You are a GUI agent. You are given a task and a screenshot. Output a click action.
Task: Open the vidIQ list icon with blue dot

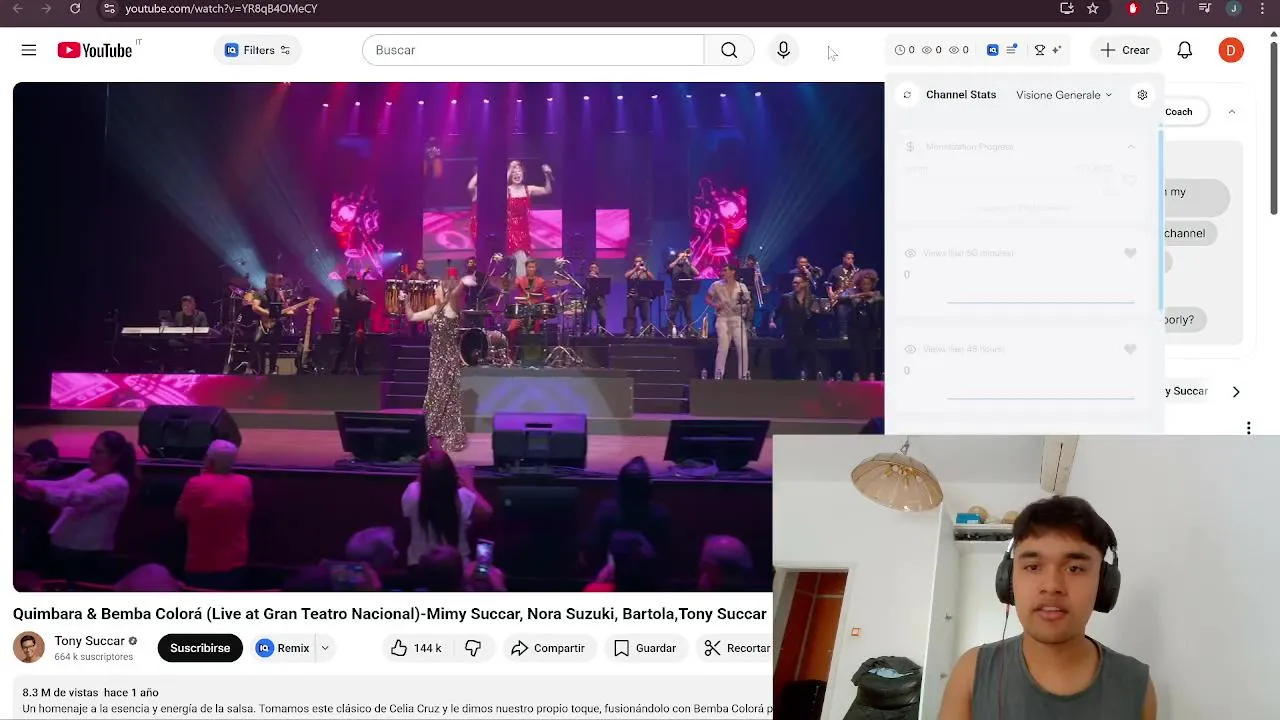coord(1011,50)
